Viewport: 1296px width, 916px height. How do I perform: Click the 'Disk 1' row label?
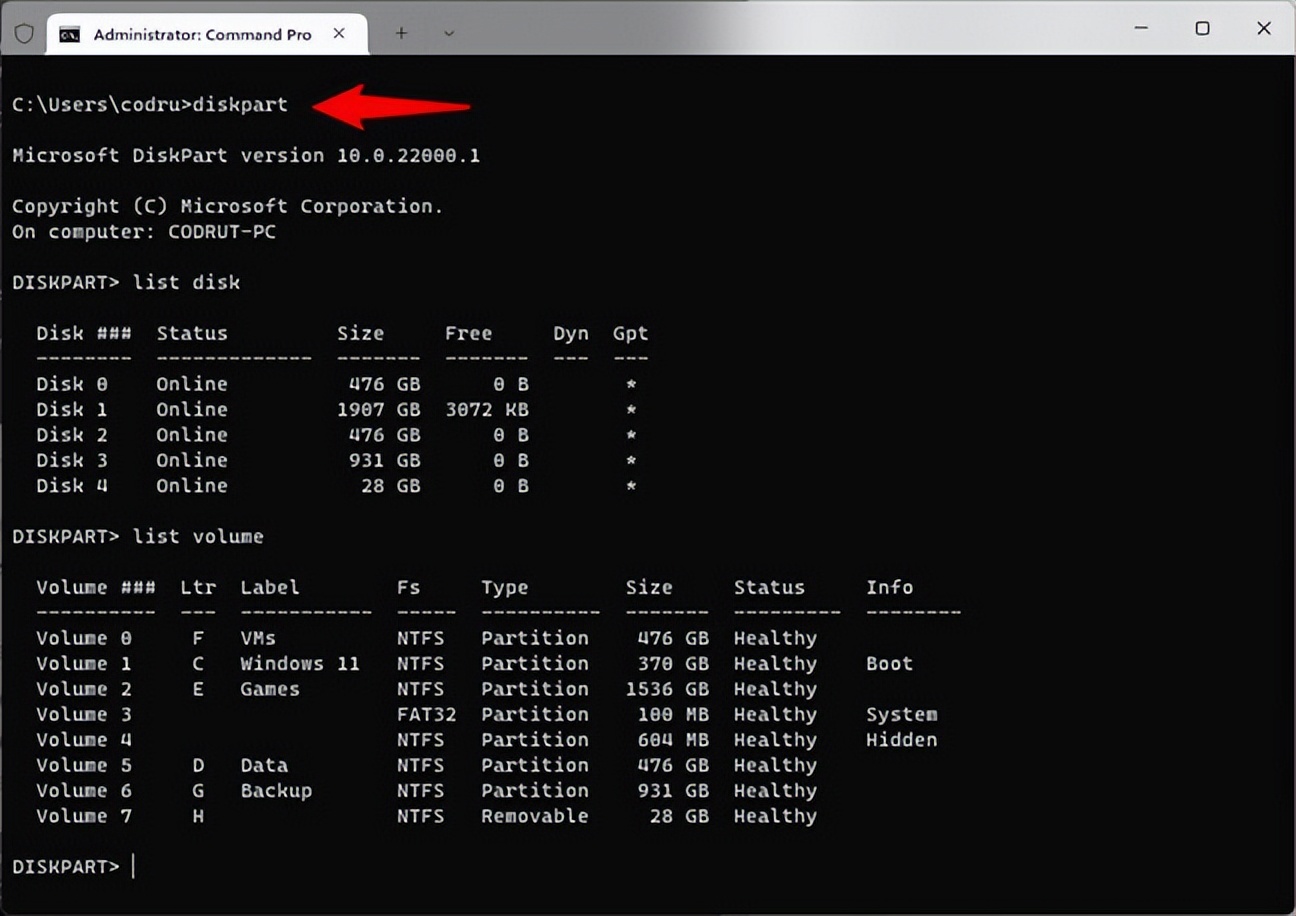72,410
